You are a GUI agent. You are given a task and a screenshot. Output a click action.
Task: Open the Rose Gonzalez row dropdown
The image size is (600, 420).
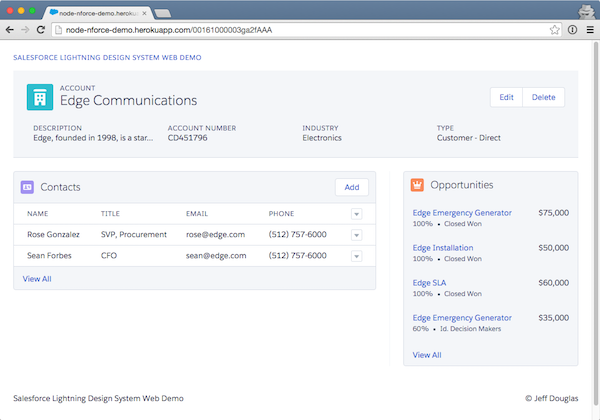click(x=356, y=235)
